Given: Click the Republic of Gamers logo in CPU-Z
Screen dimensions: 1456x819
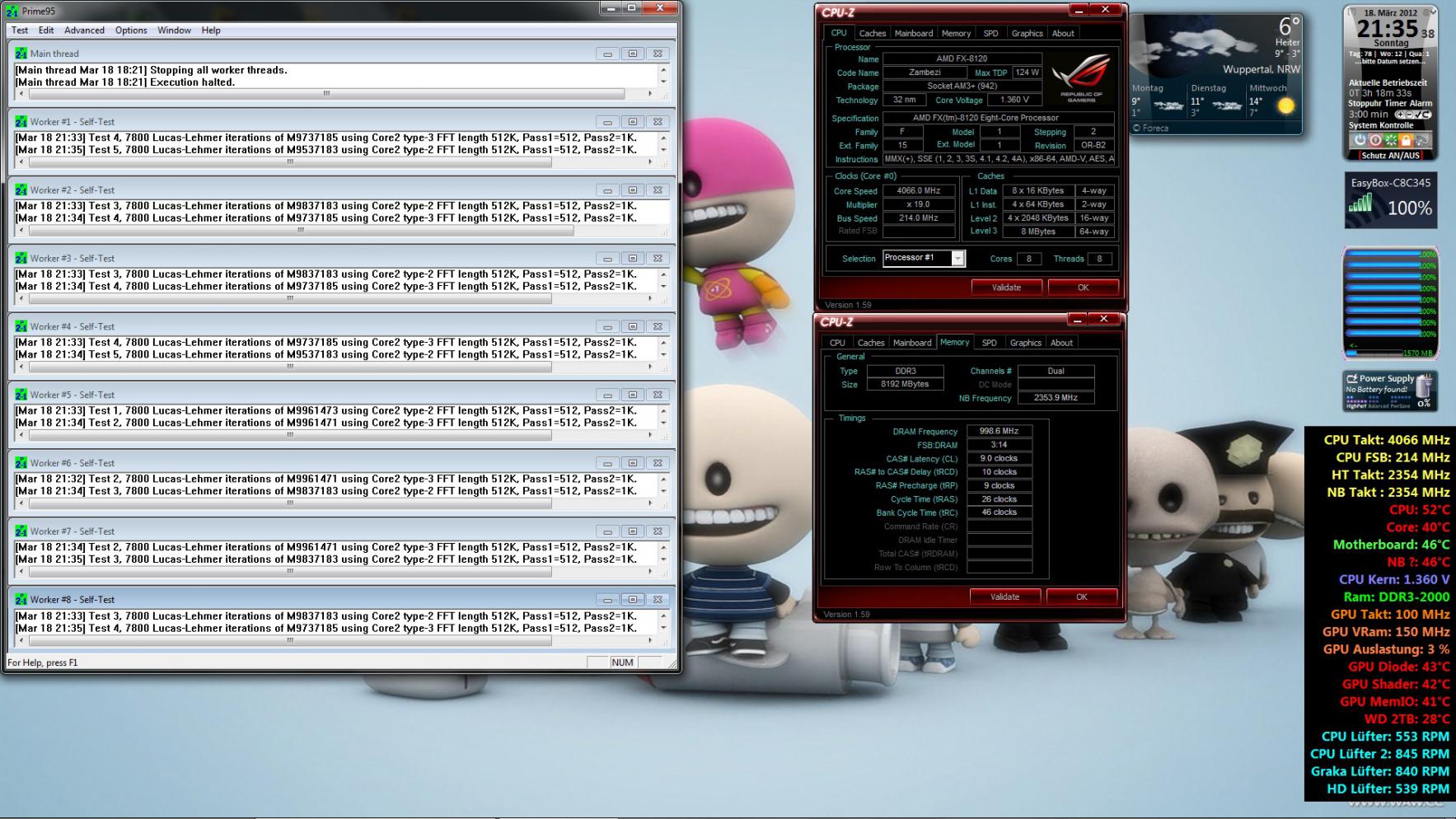Looking at the screenshot, I should click(x=1081, y=77).
